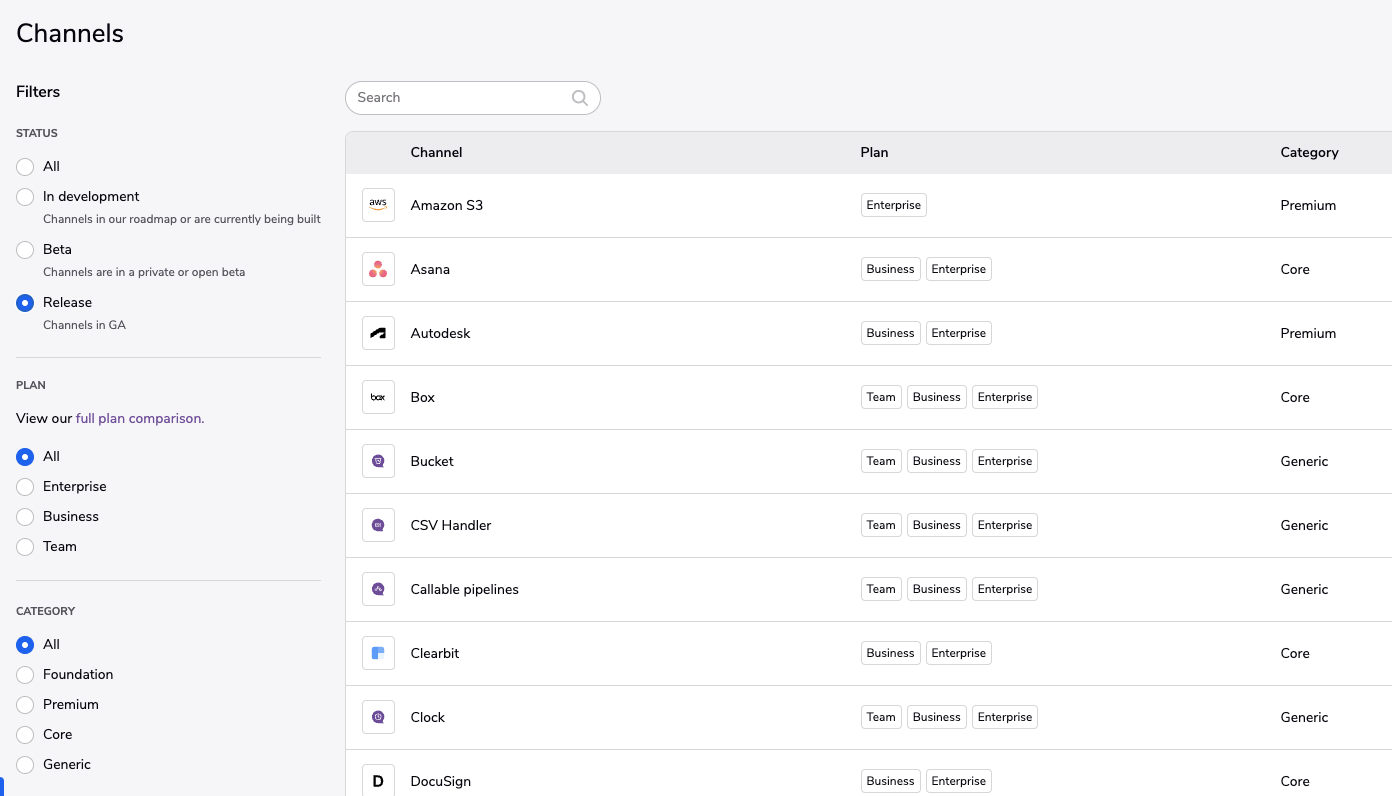Screen dimensions: 1392x796
Task: Filter by Team plan
Action: [x=25, y=547]
